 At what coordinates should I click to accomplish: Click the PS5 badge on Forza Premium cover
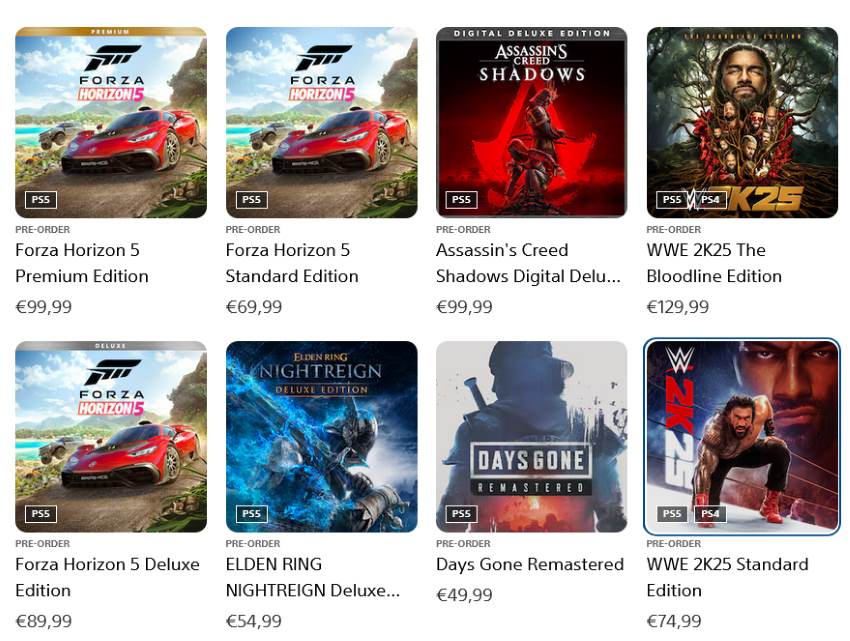click(41, 200)
